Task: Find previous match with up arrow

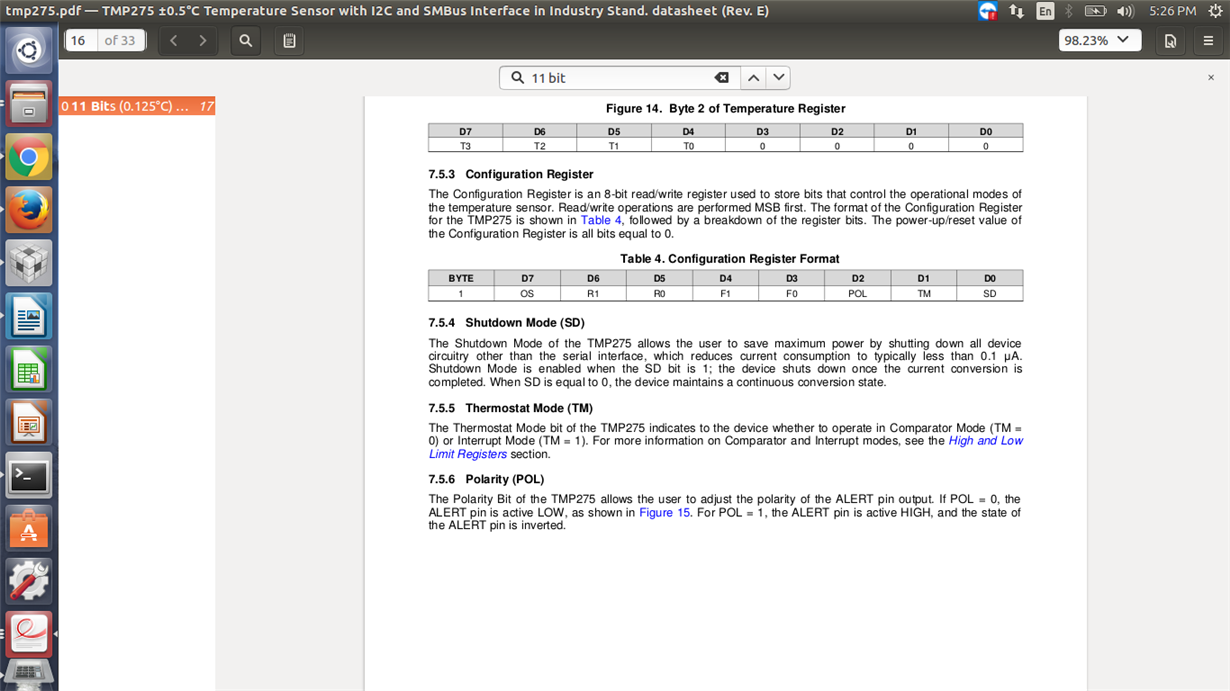Action: (753, 78)
